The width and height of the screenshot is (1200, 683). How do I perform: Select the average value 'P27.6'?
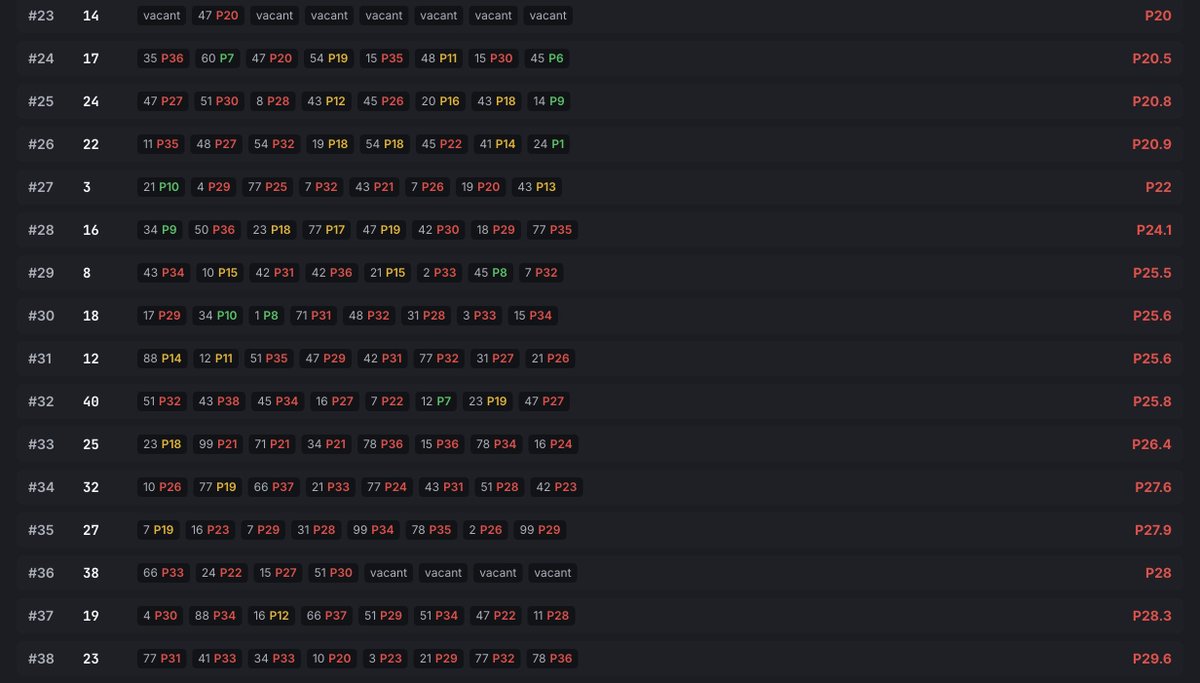tap(1153, 487)
